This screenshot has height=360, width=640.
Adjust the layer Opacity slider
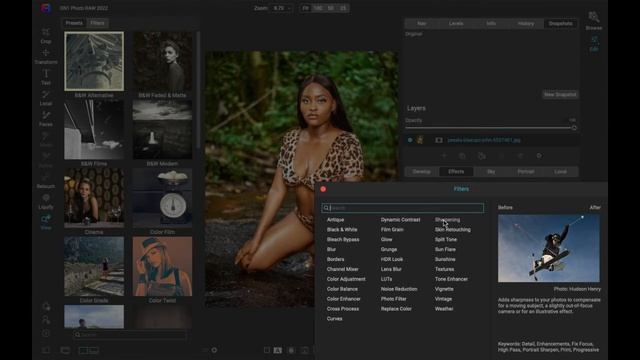[490, 128]
